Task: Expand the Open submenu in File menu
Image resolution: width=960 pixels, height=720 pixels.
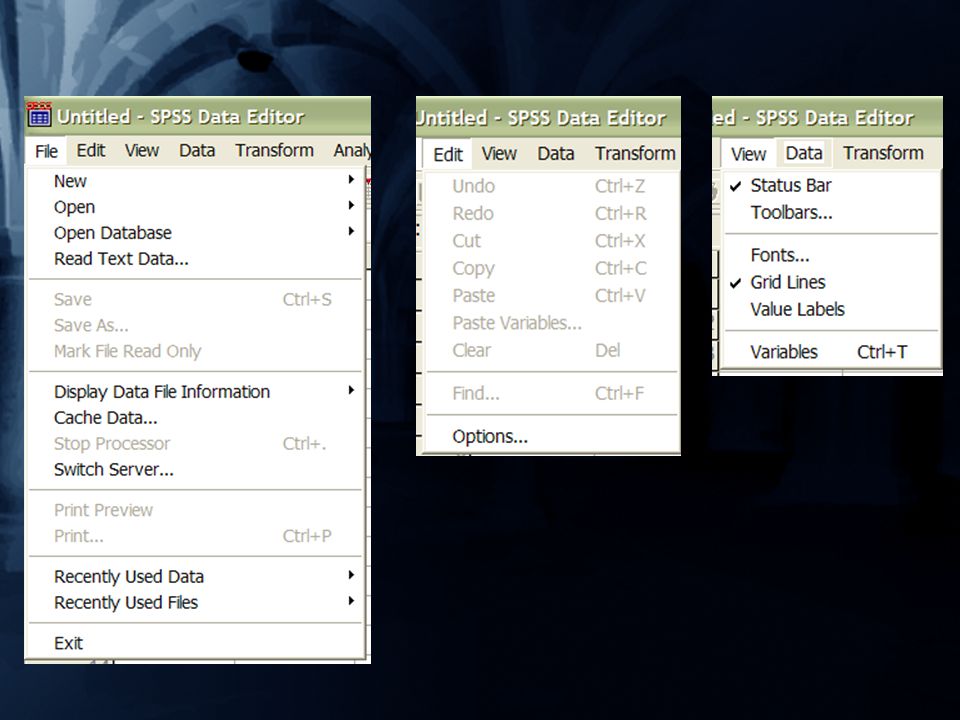Action: tap(196, 207)
